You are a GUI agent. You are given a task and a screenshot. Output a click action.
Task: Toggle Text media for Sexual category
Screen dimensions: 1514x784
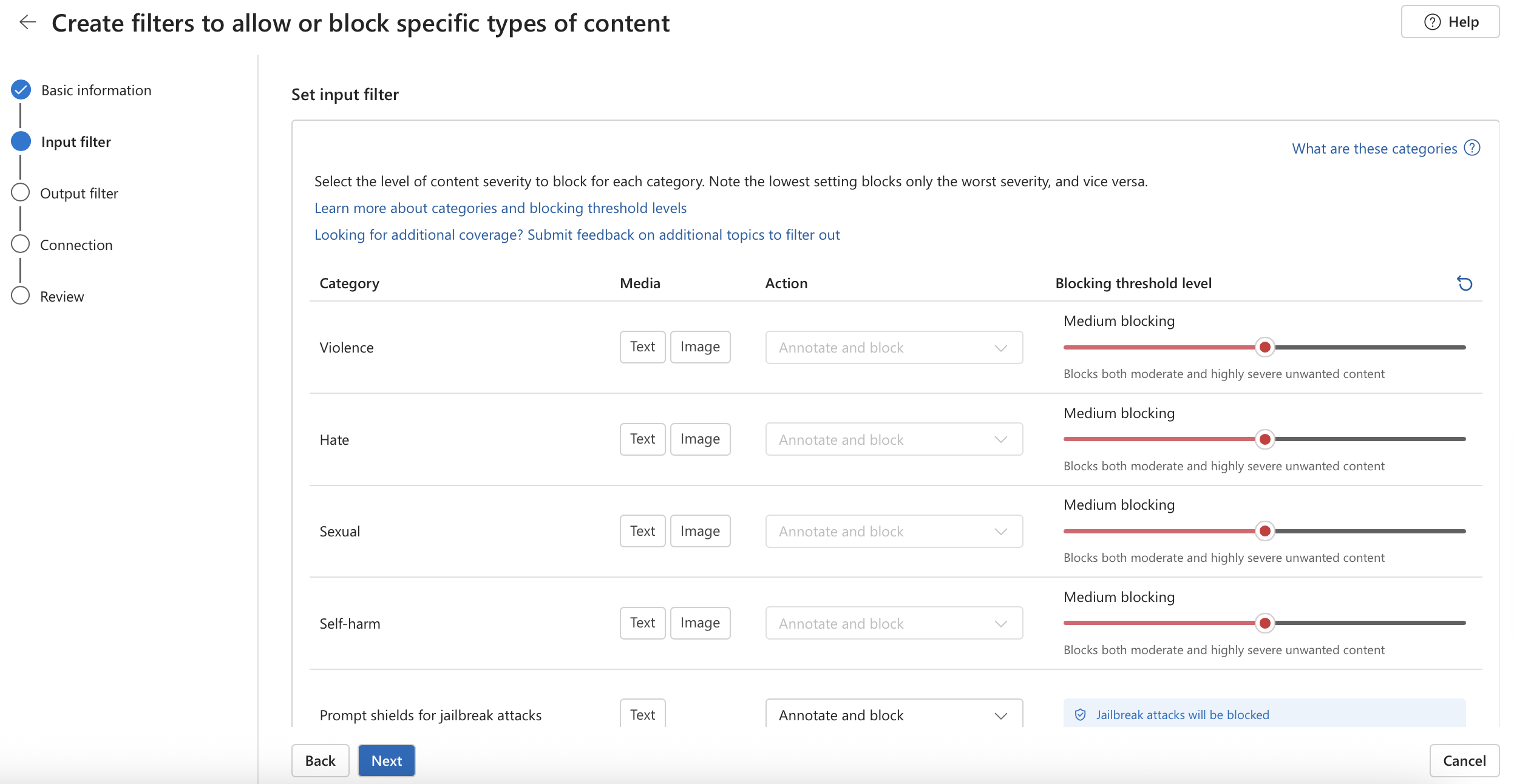(x=642, y=532)
